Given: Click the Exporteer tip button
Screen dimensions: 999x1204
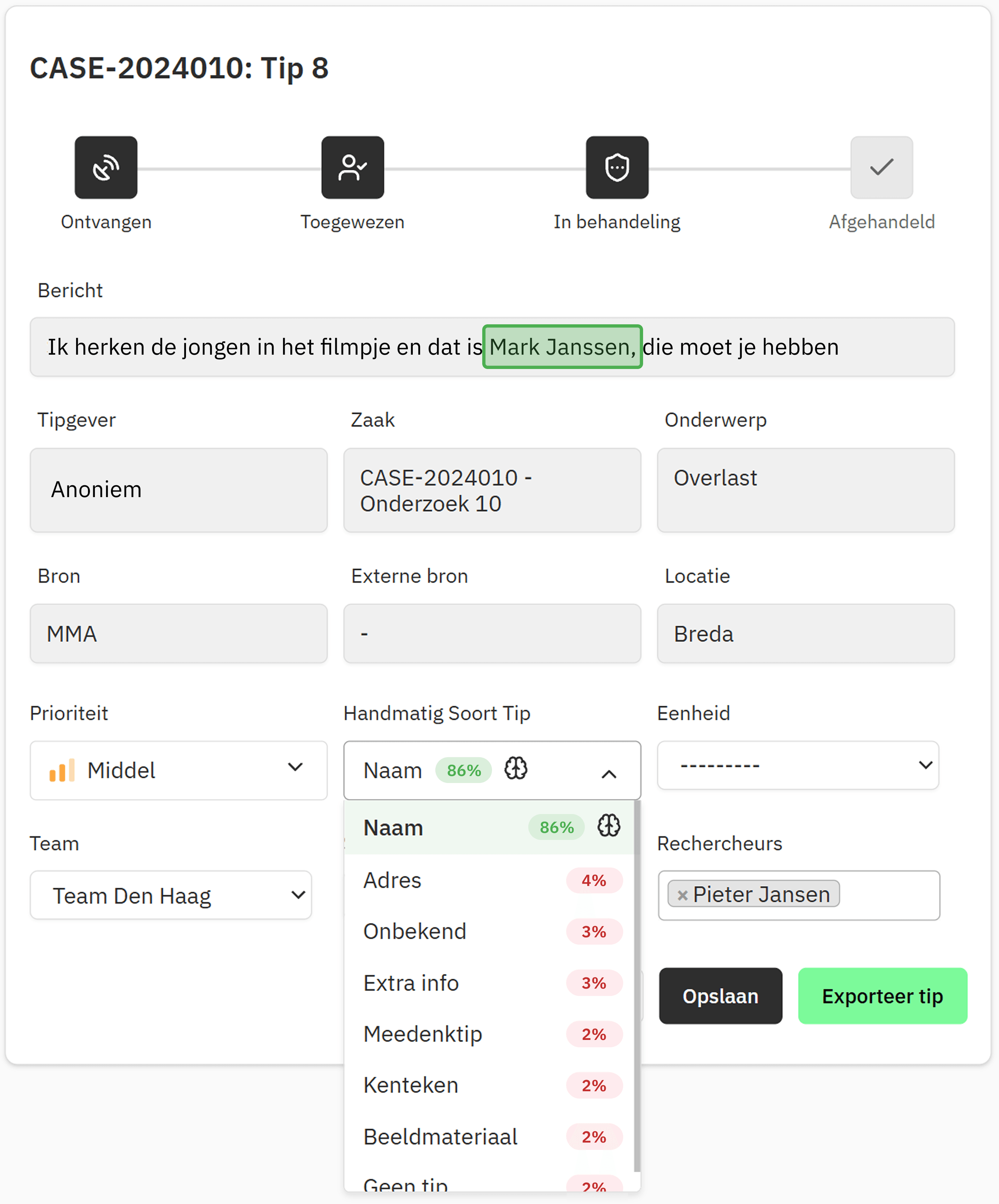Looking at the screenshot, I should click(x=882, y=996).
